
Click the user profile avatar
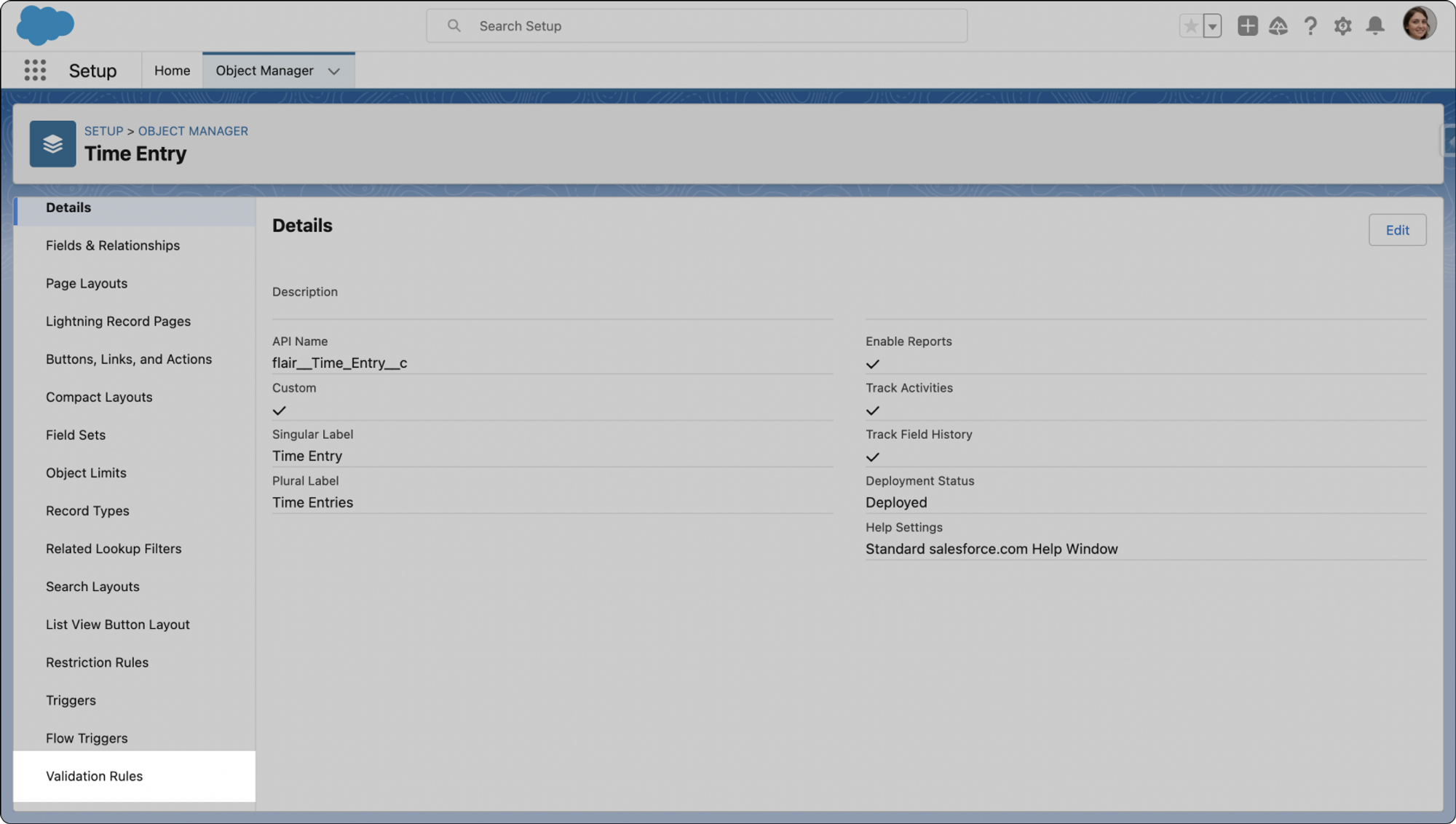pos(1418,24)
